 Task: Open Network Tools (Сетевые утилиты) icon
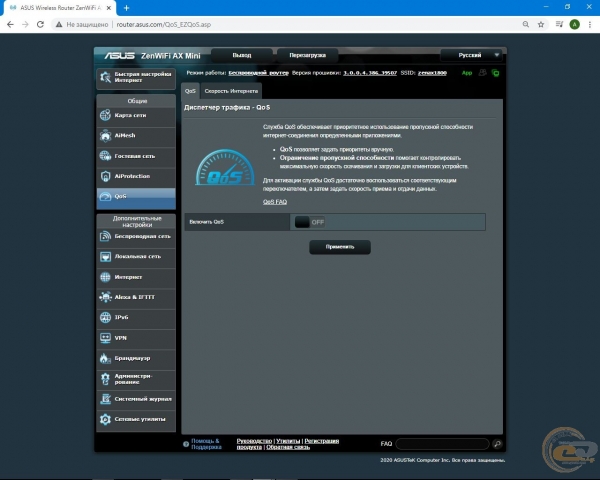pyautogui.click(x=105, y=419)
